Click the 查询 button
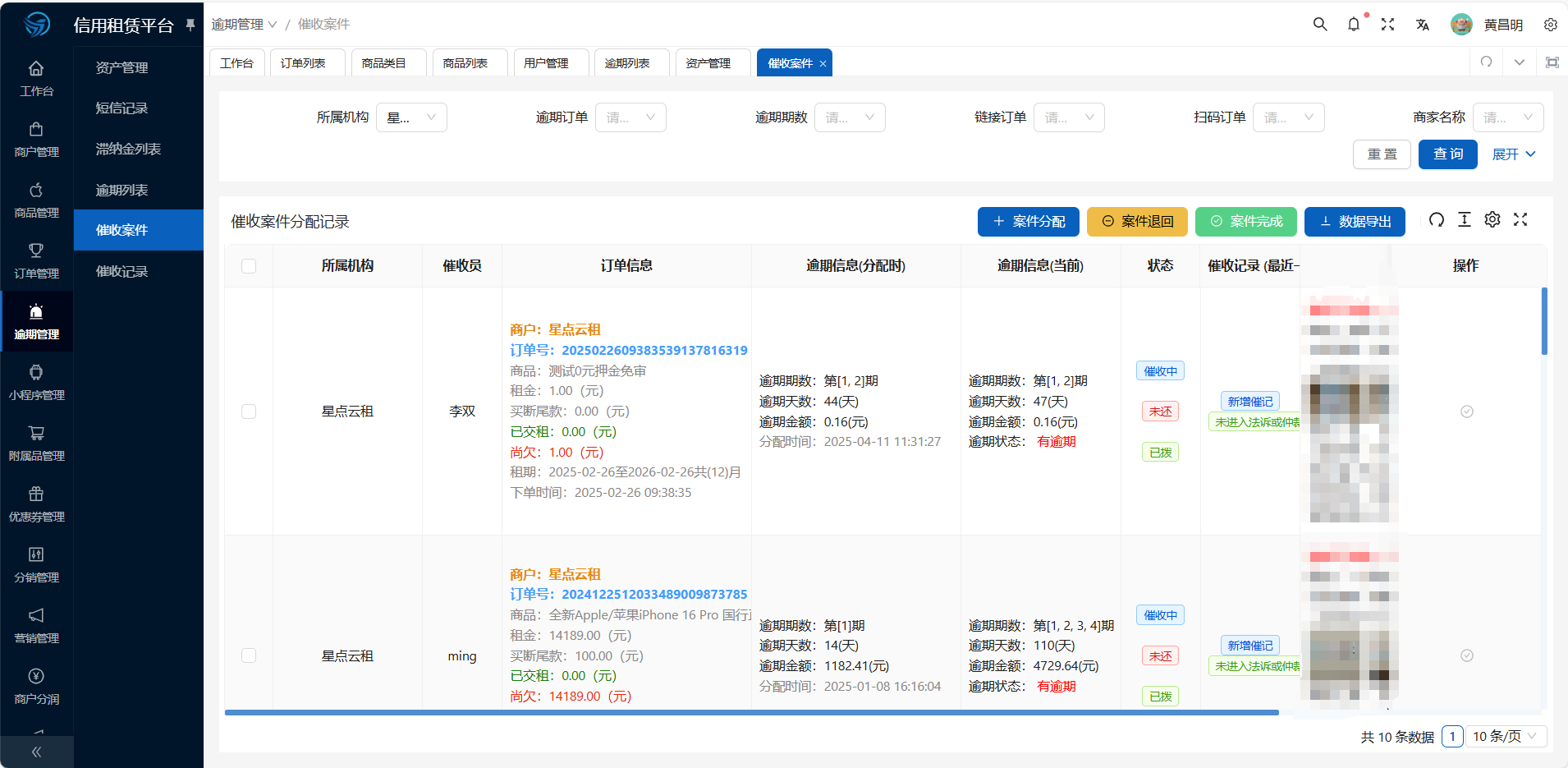The image size is (1568, 768). 1448,154
